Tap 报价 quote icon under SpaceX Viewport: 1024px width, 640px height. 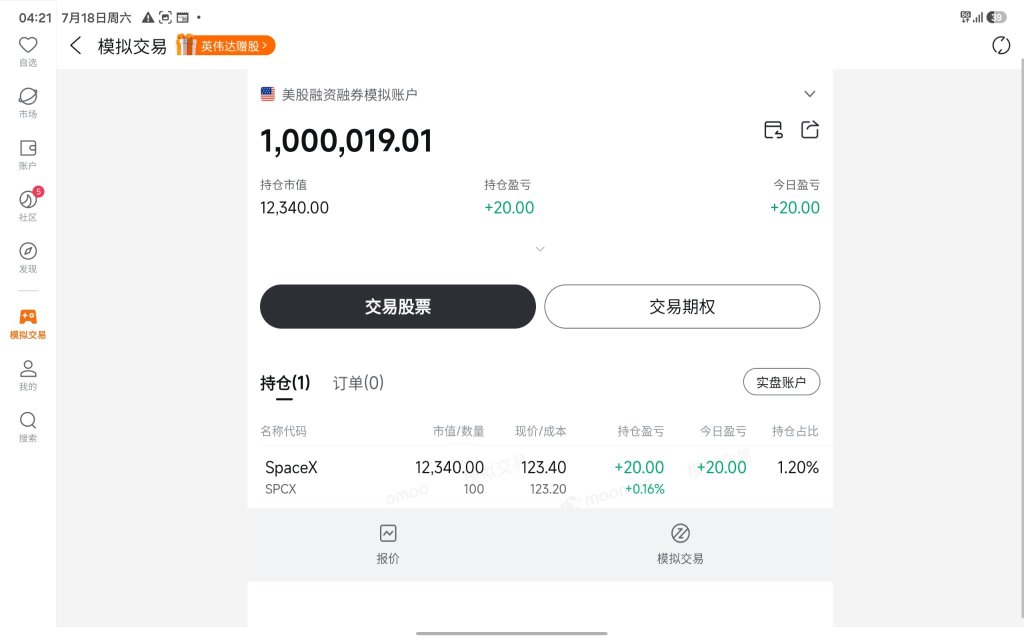(x=388, y=544)
